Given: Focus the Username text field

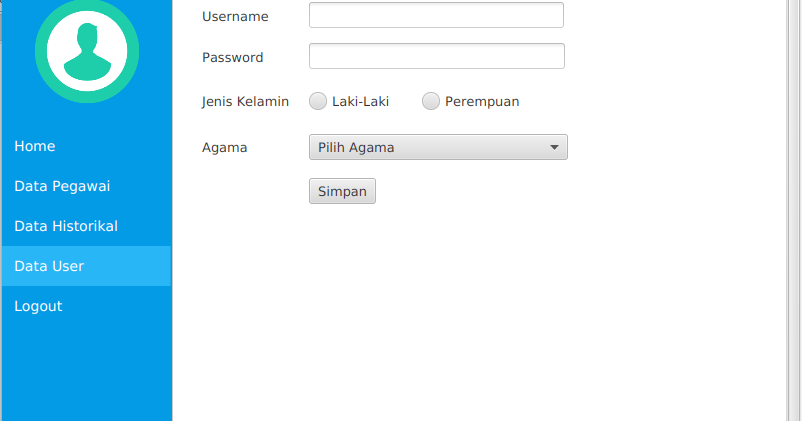Looking at the screenshot, I should [x=436, y=15].
